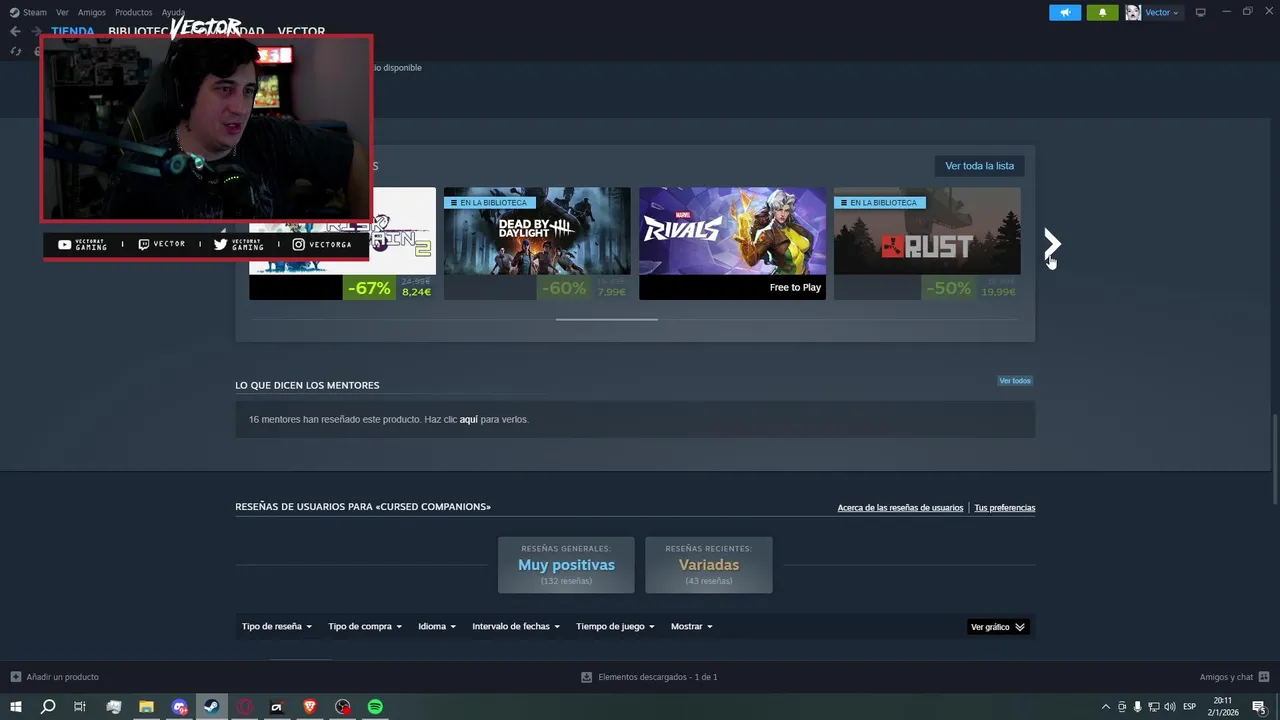Click the network tray icon
The height and width of the screenshot is (720, 1280).
(1153, 707)
